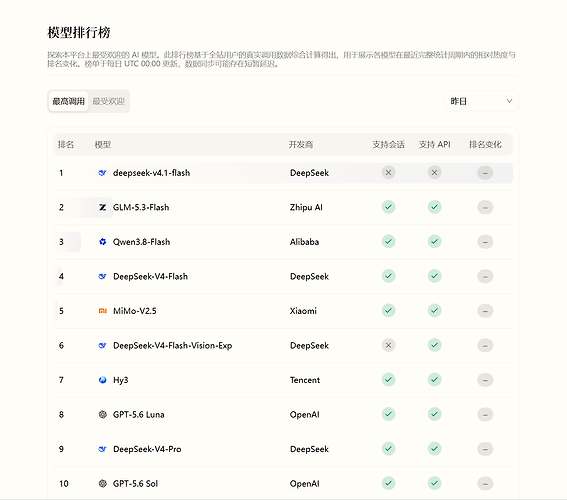The height and width of the screenshot is (500, 567).
Task: Switch to the 最高调用 tab
Action: pyautogui.click(x=68, y=101)
